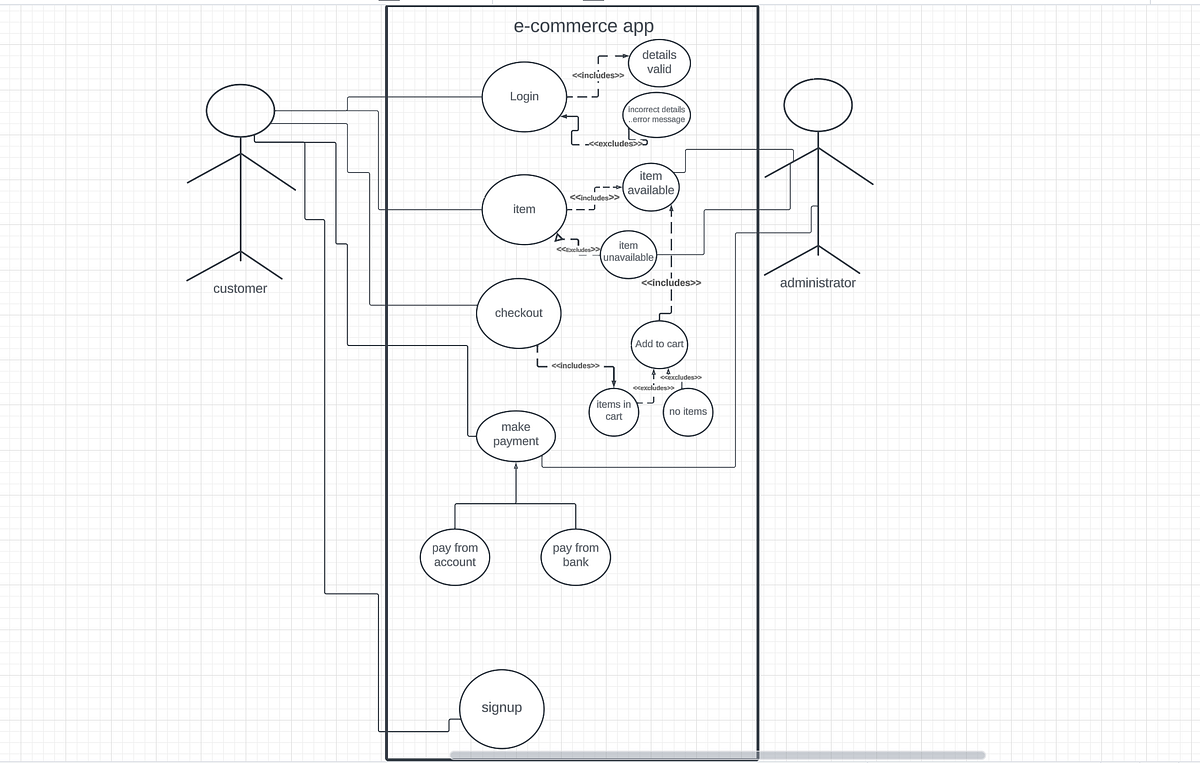Select the no items oval
The image size is (1200, 763).
pyautogui.click(x=688, y=411)
